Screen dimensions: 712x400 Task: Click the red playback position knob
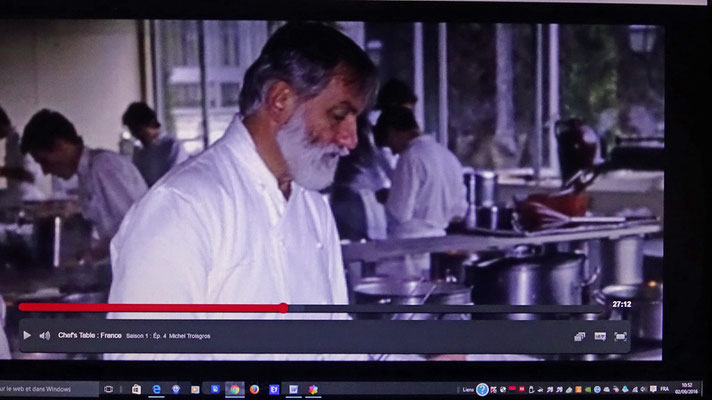point(283,308)
